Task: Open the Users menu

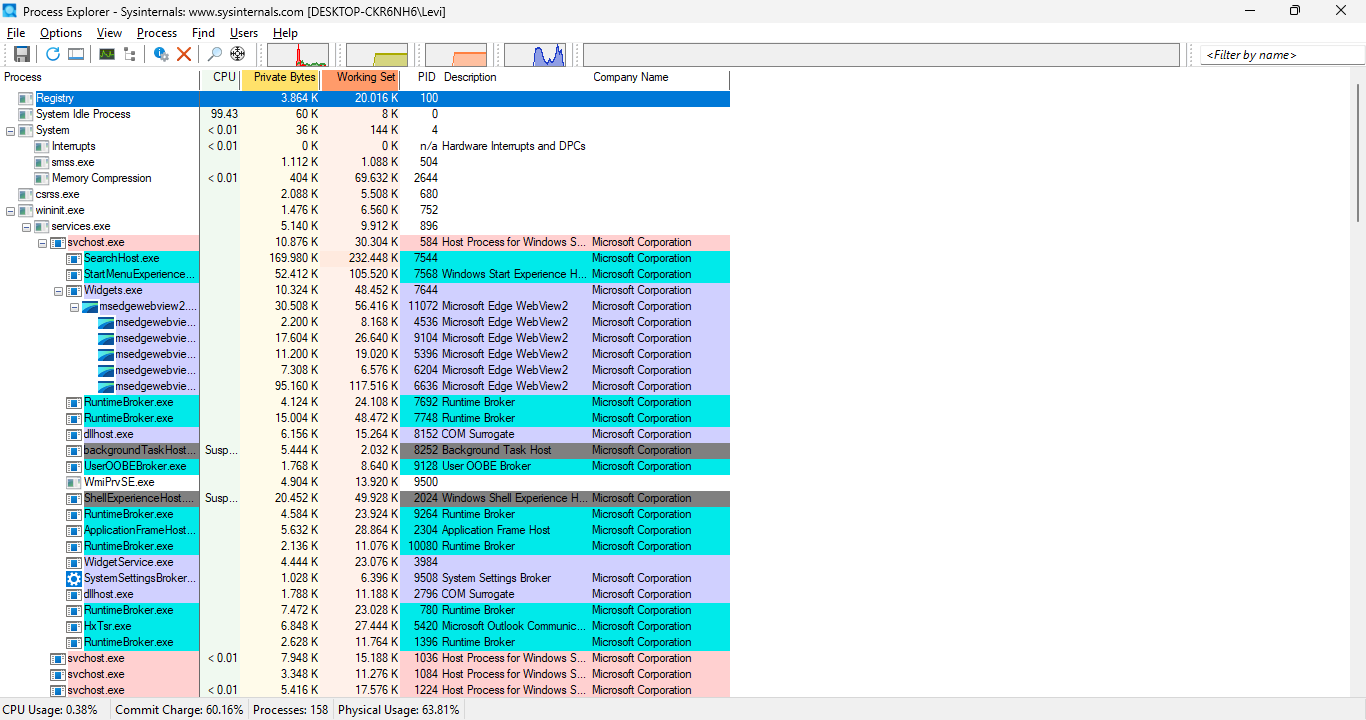Action: (244, 33)
